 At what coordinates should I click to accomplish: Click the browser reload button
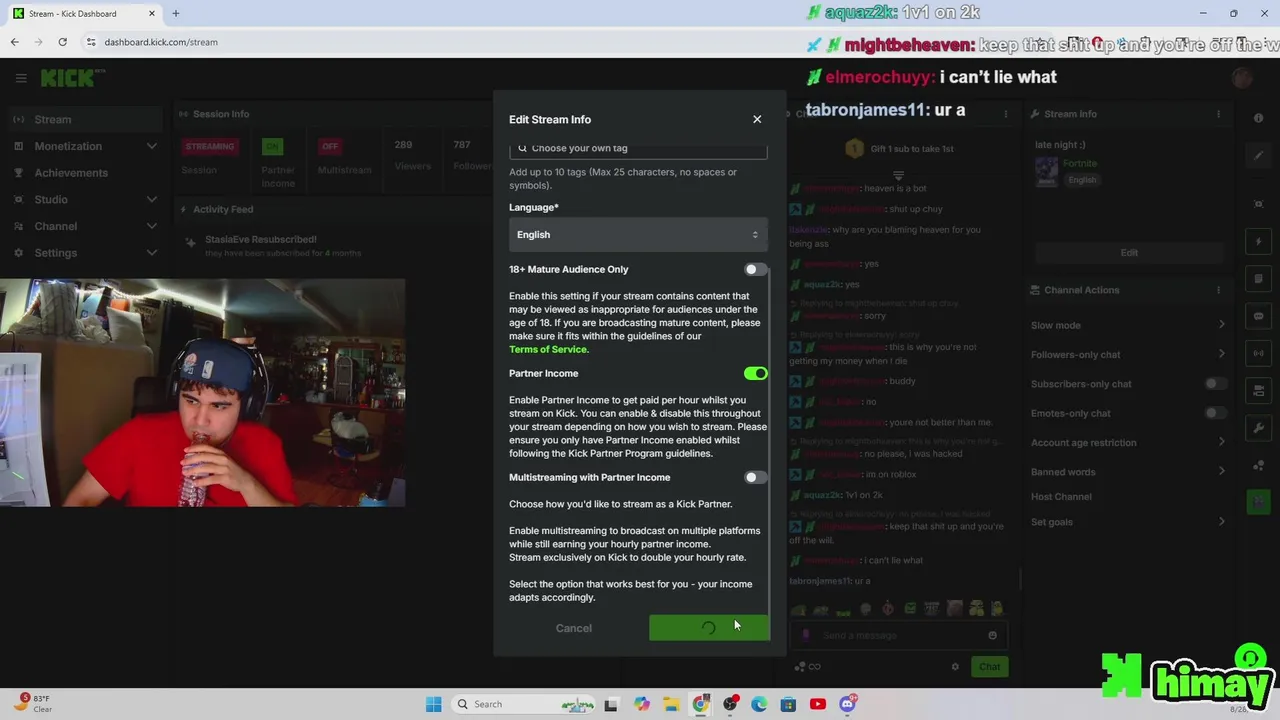click(x=62, y=42)
